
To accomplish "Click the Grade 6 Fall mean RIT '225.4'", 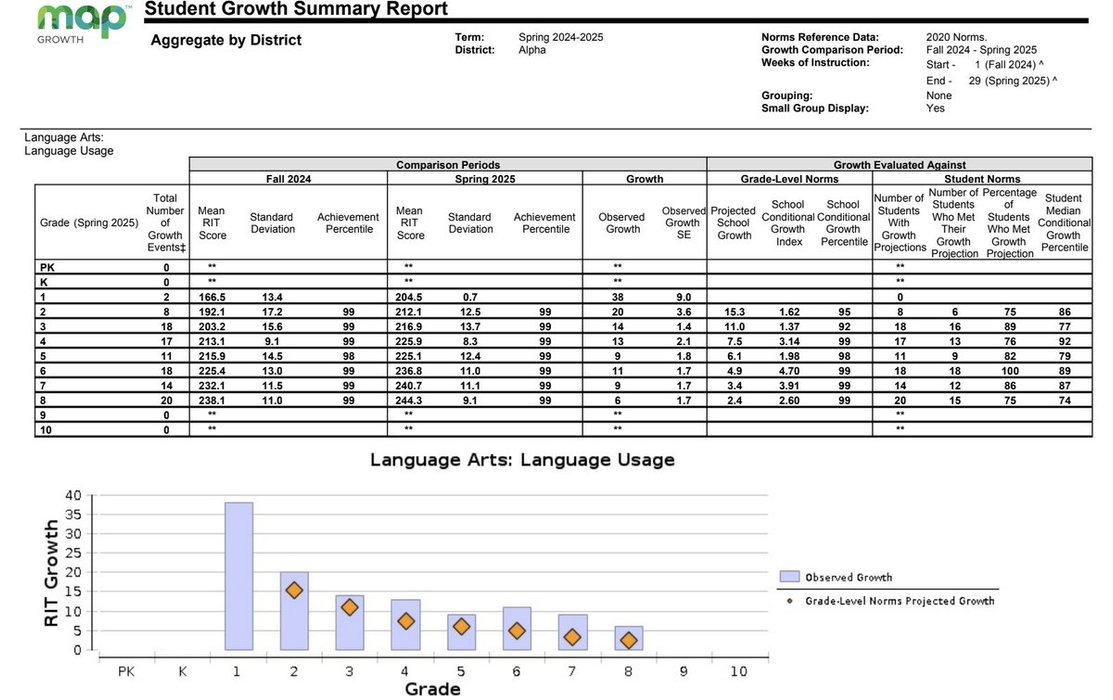I will tap(212, 371).
